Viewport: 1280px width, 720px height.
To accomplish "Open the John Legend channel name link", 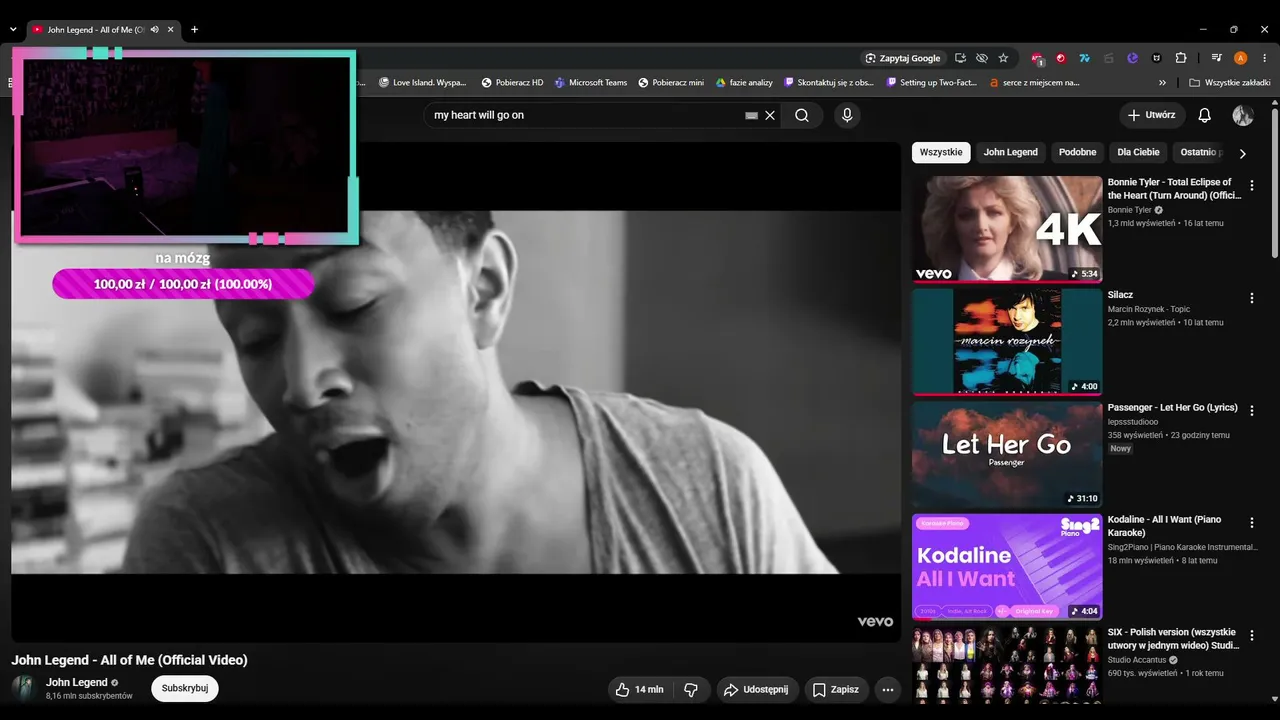I will 77,682.
